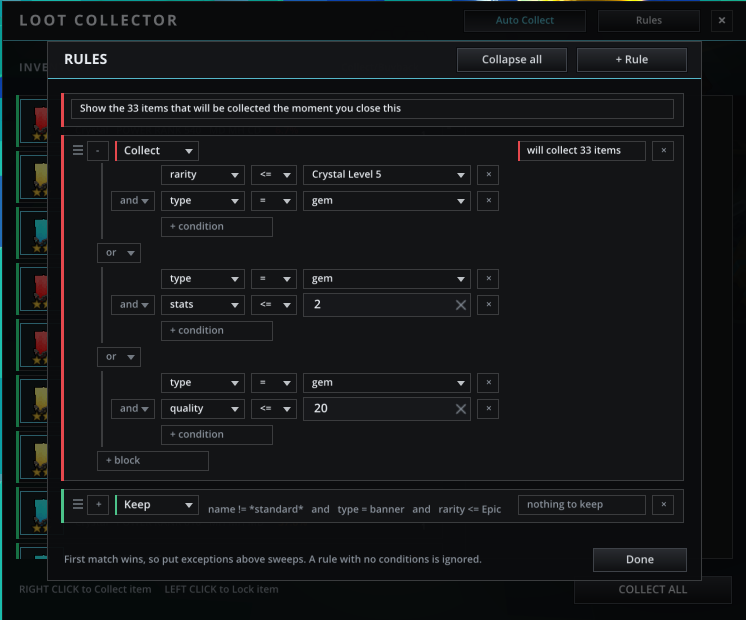Image resolution: width=746 pixels, height=620 pixels.
Task: Click drag handle of the Collect rule
Action: [x=78, y=150]
